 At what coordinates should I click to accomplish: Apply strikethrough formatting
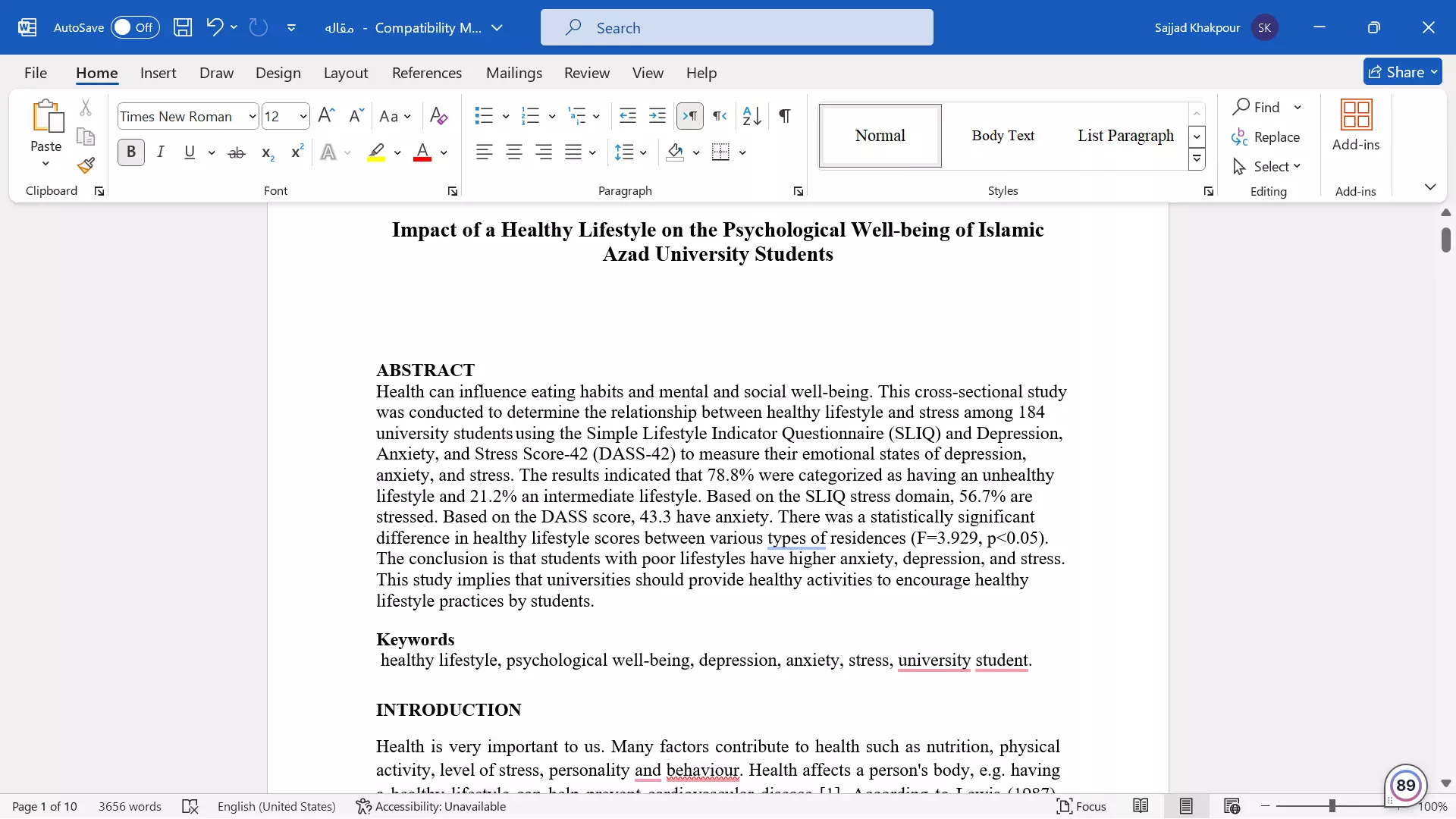237,152
